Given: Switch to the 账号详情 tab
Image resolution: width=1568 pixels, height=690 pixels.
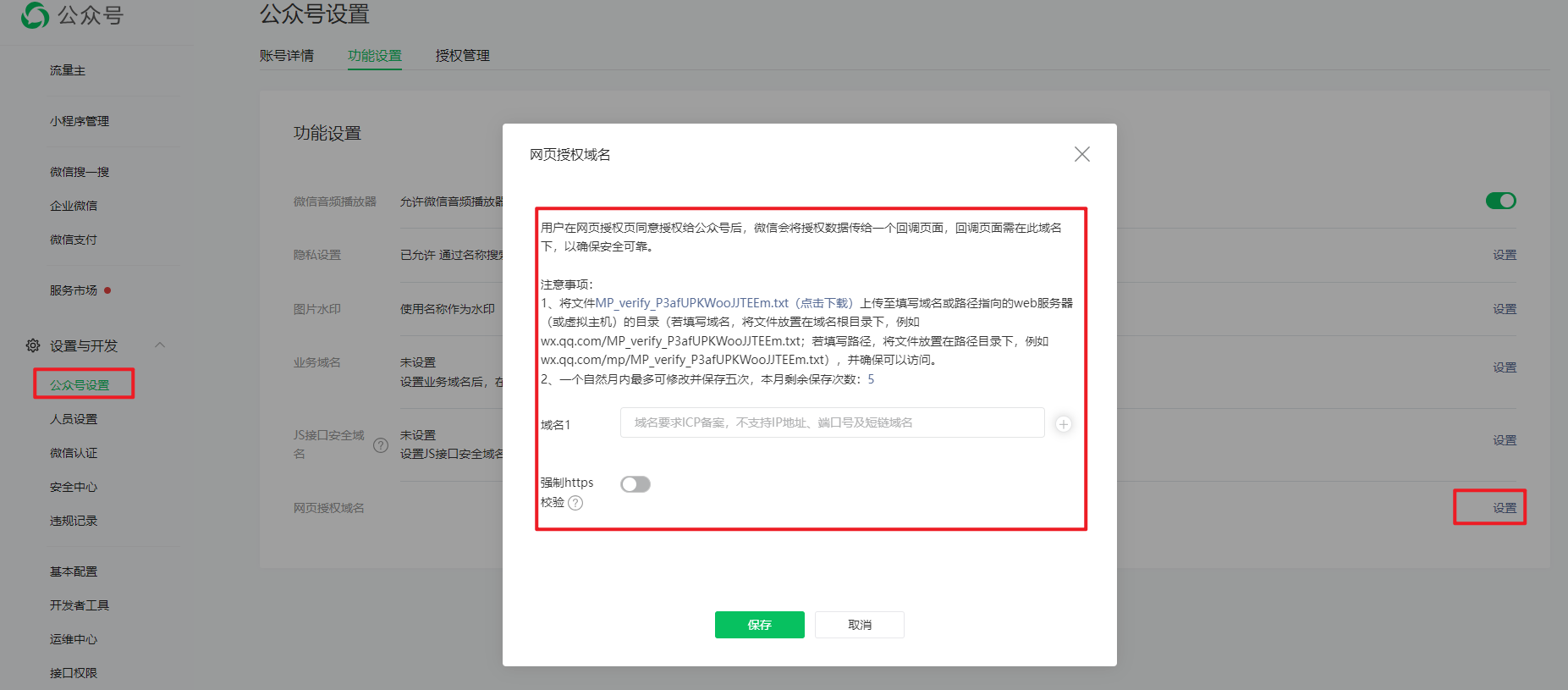Looking at the screenshot, I should point(287,55).
